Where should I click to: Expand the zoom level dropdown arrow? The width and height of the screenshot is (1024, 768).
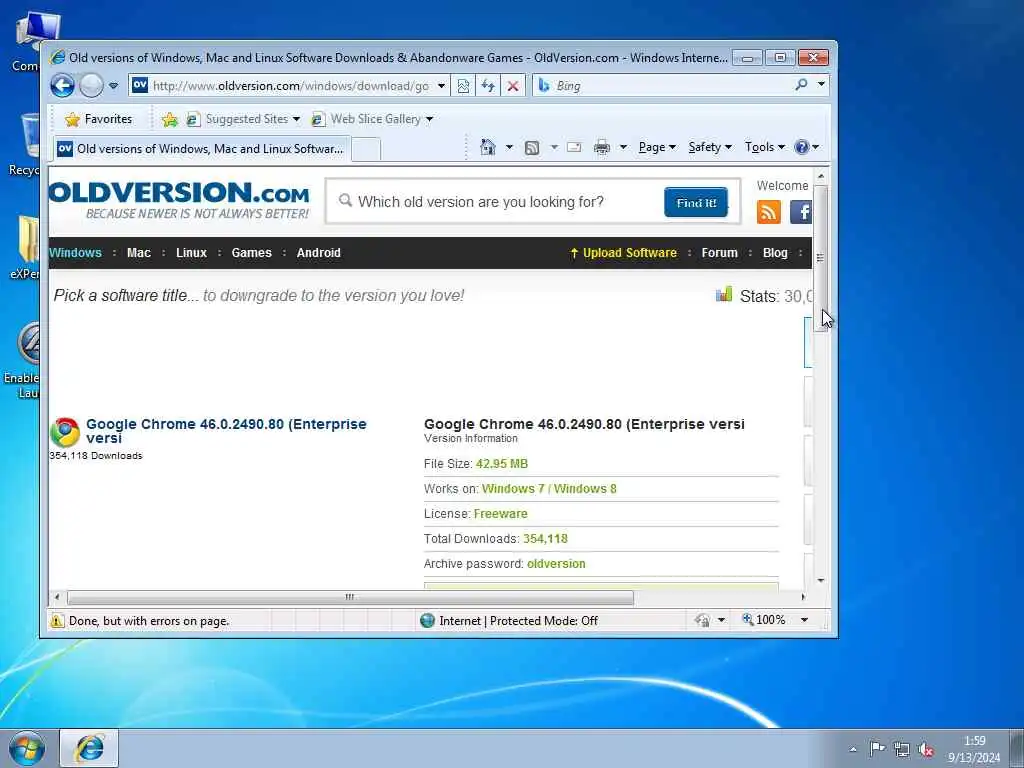(x=805, y=620)
